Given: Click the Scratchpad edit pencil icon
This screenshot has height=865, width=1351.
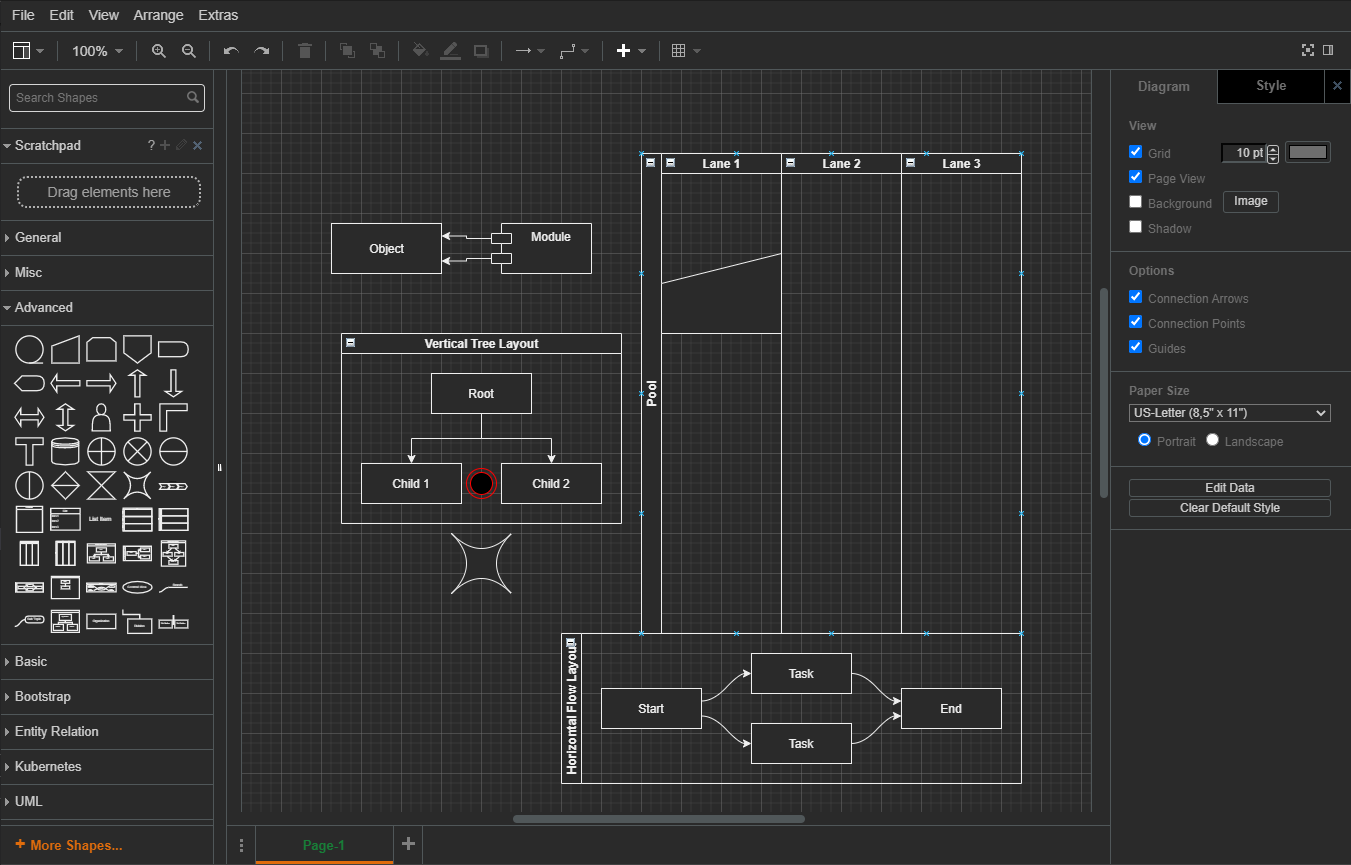Looking at the screenshot, I should click(x=182, y=145).
